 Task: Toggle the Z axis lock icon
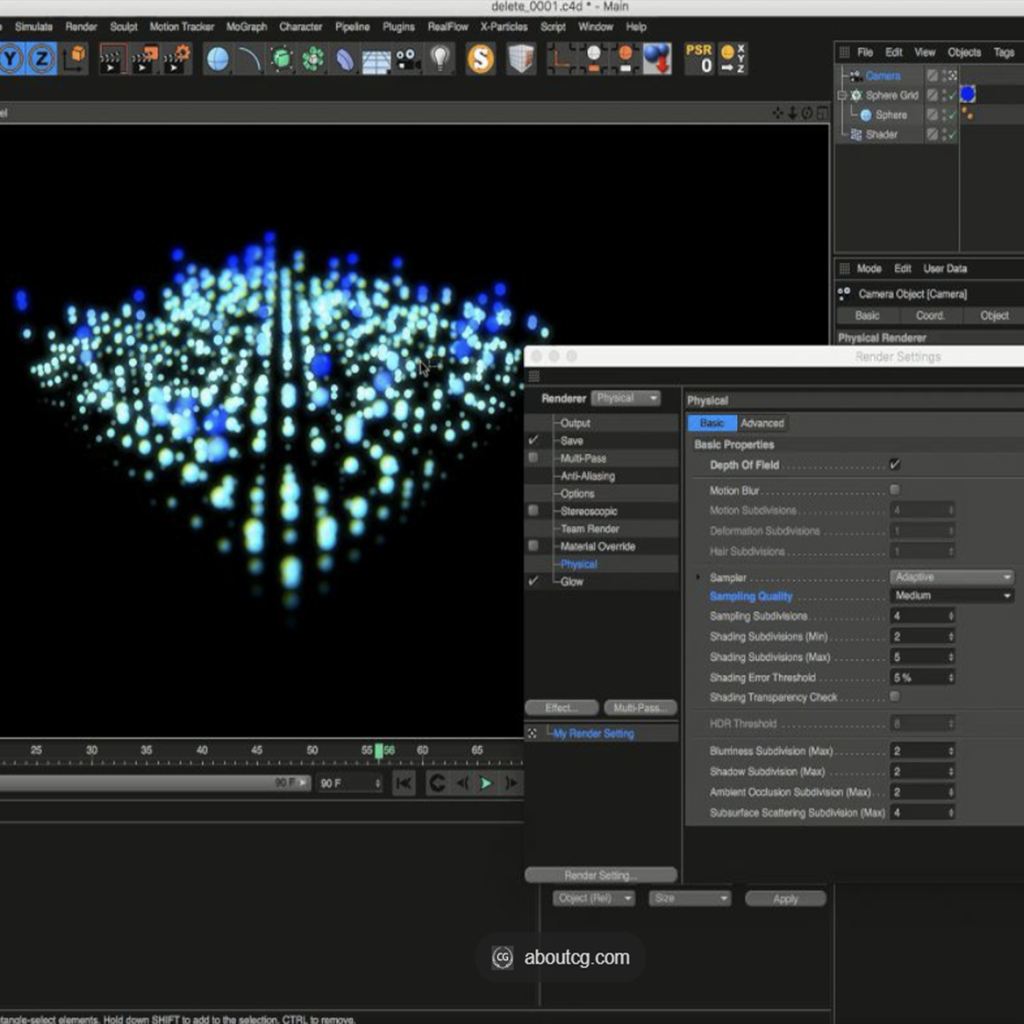click(x=42, y=59)
